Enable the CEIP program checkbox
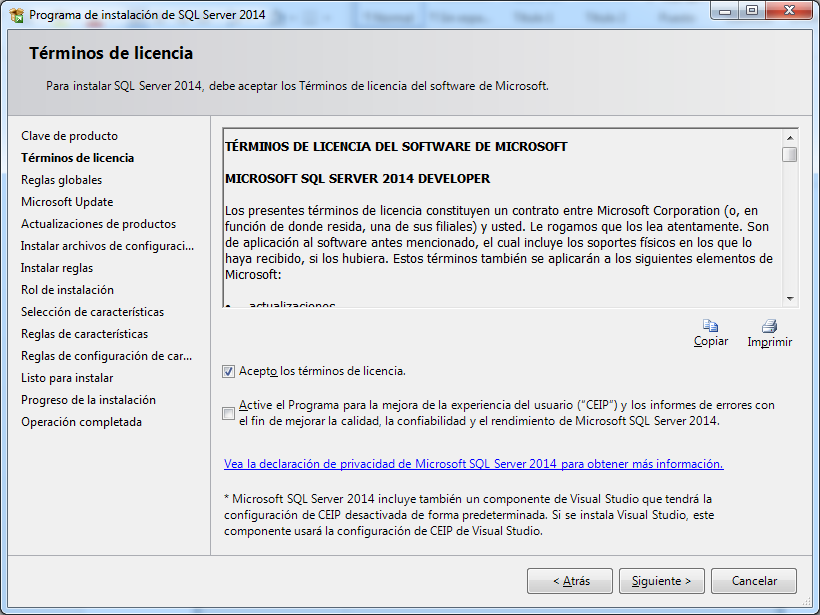Image resolution: width=820 pixels, height=615 pixels. [x=229, y=413]
